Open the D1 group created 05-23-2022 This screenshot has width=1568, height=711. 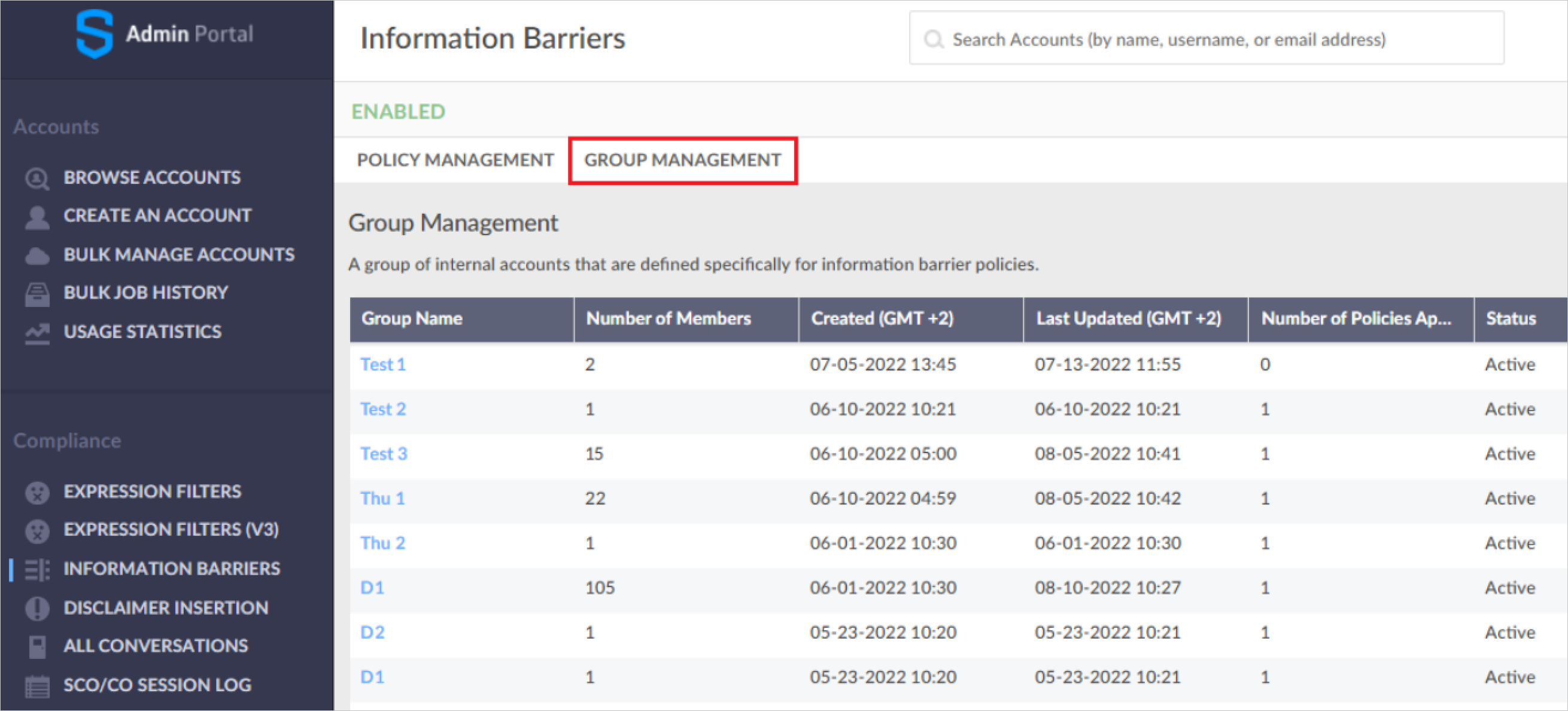tap(372, 677)
